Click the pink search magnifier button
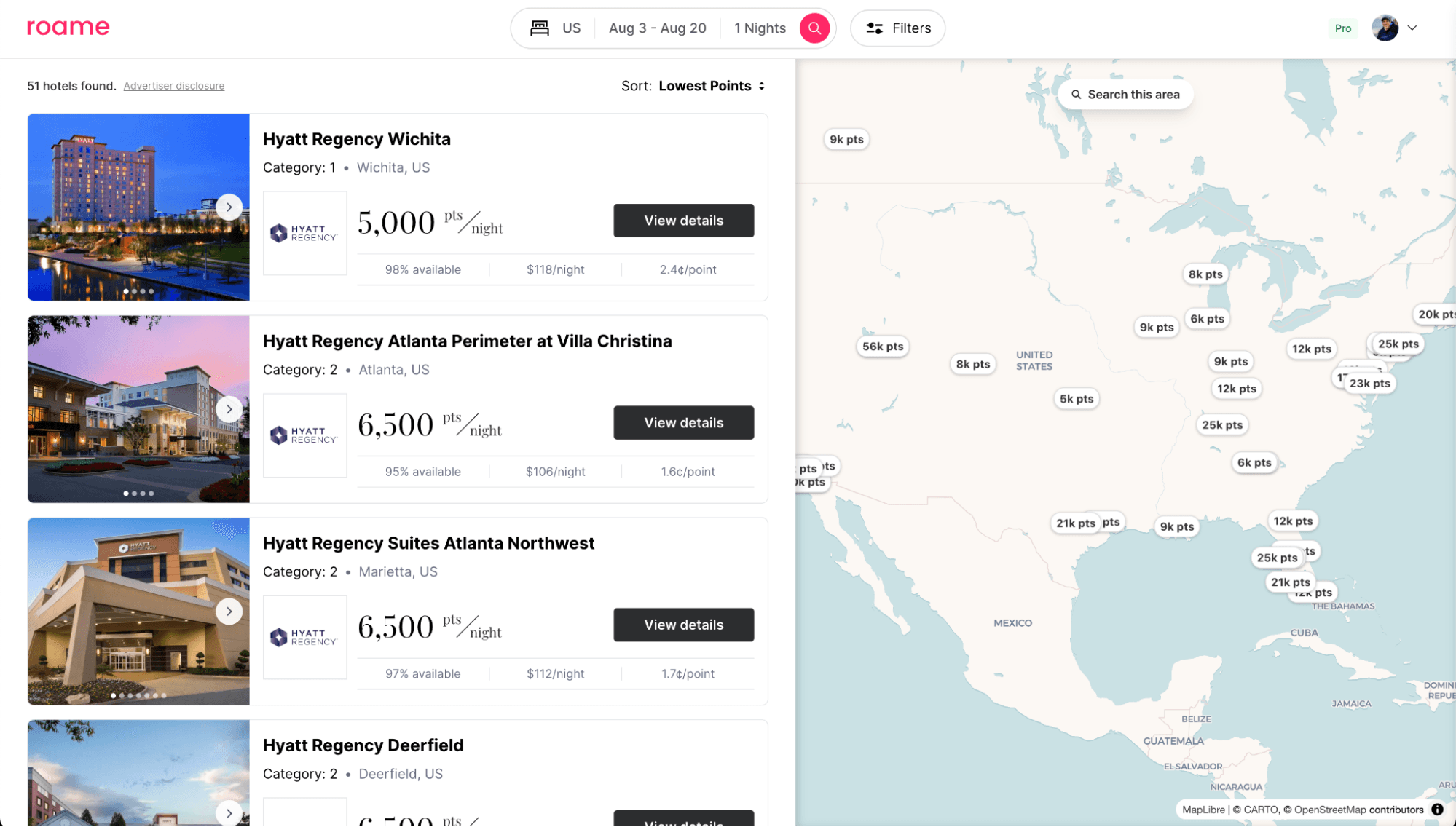This screenshot has height=827, width=1456. (814, 28)
